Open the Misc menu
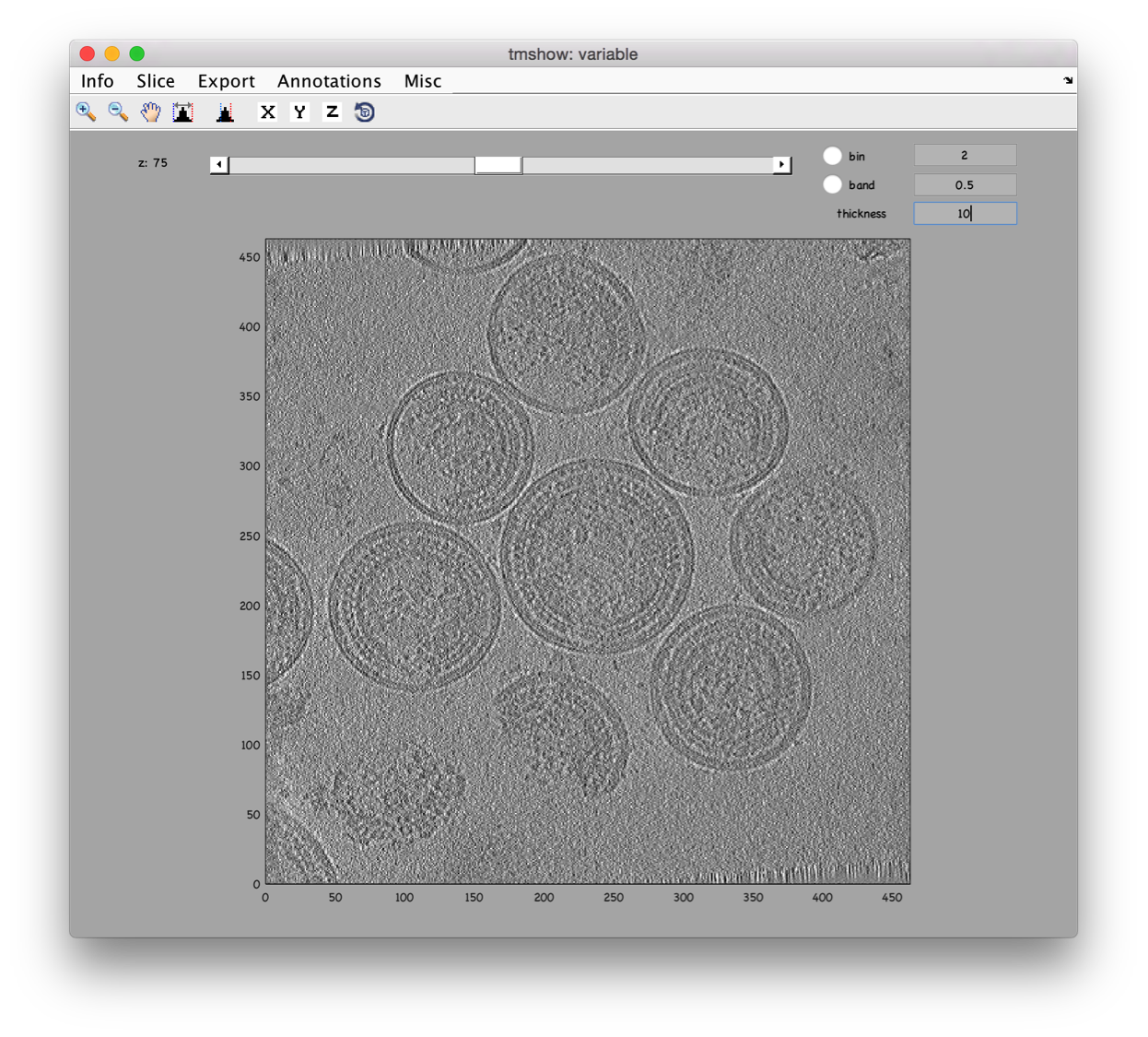1148x1037 pixels. coord(423,81)
